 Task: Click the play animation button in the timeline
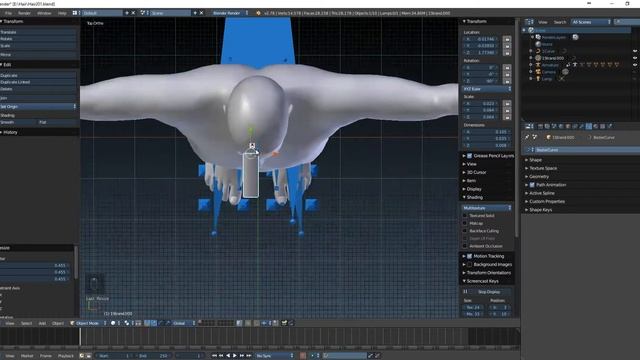click(x=235, y=356)
